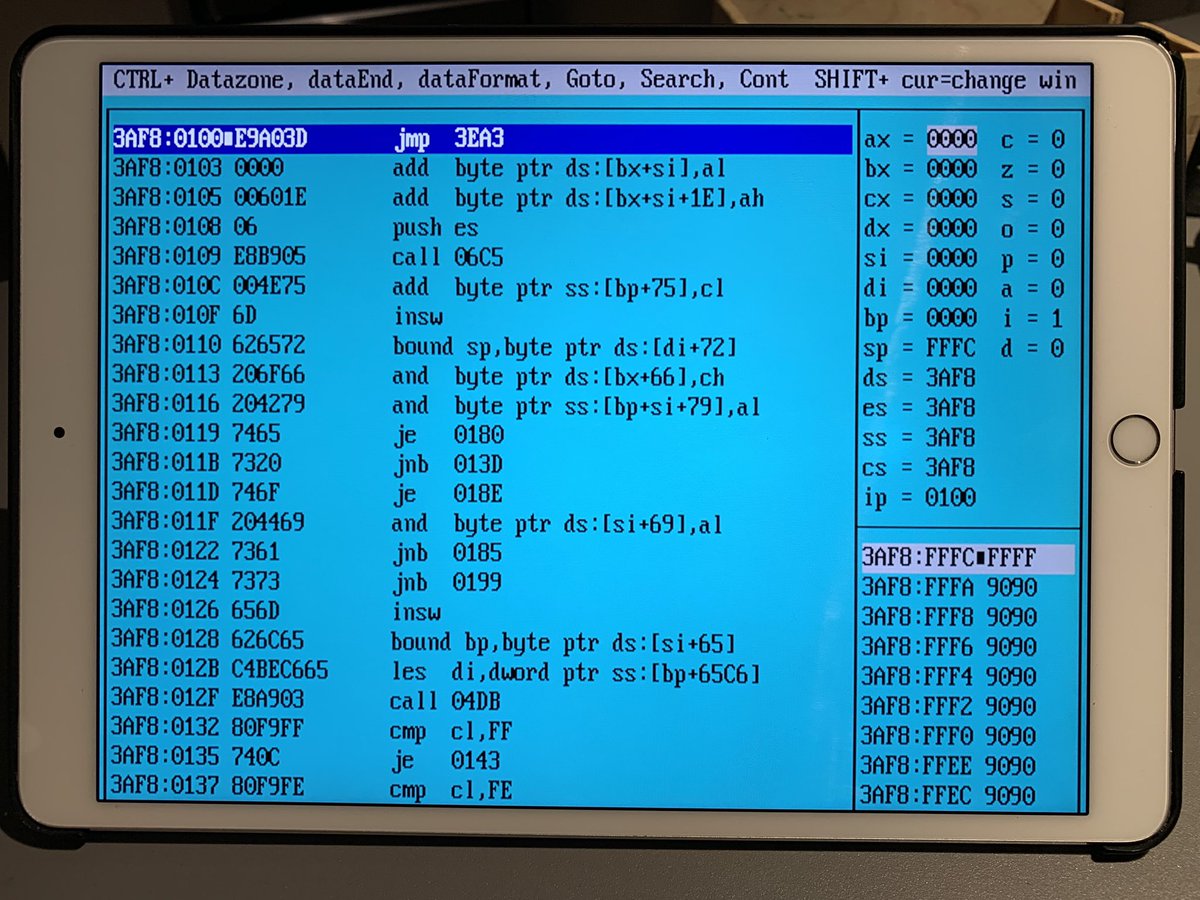This screenshot has width=1200, height=900.
Task: Select stack entry at 3AF8:FFF8
Action: click(x=949, y=617)
